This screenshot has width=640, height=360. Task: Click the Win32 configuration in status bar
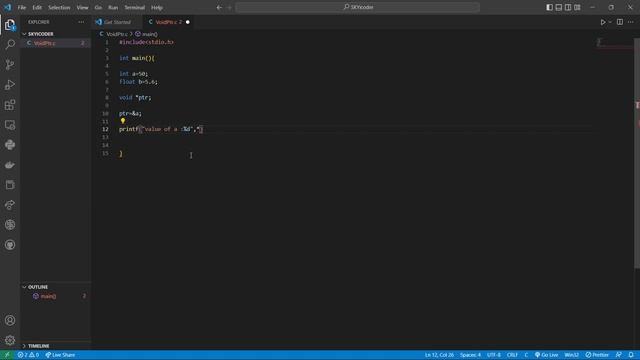click(571, 355)
